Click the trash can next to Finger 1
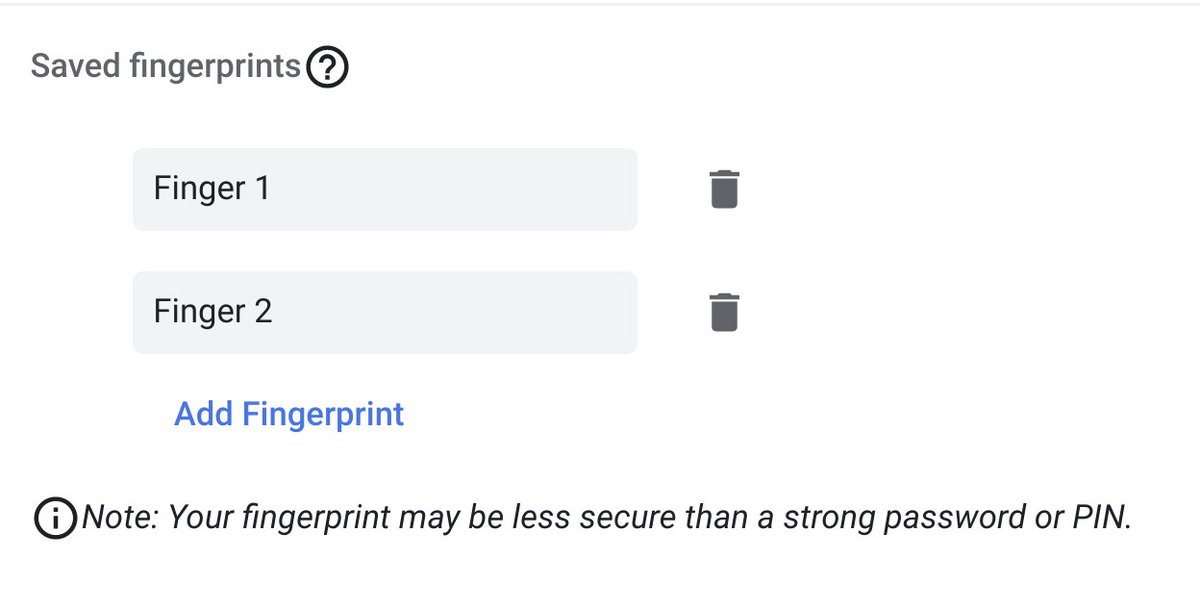1200x609 pixels. (x=724, y=189)
